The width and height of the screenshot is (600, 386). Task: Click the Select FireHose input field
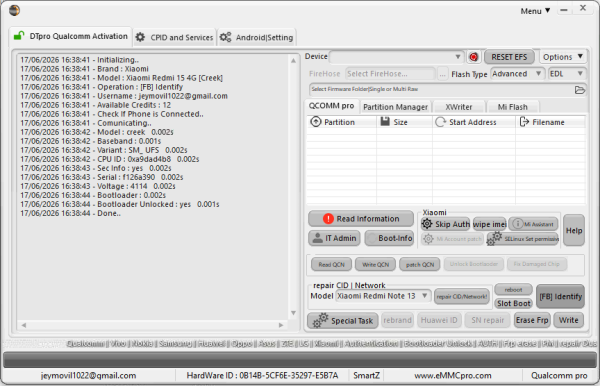(390, 74)
